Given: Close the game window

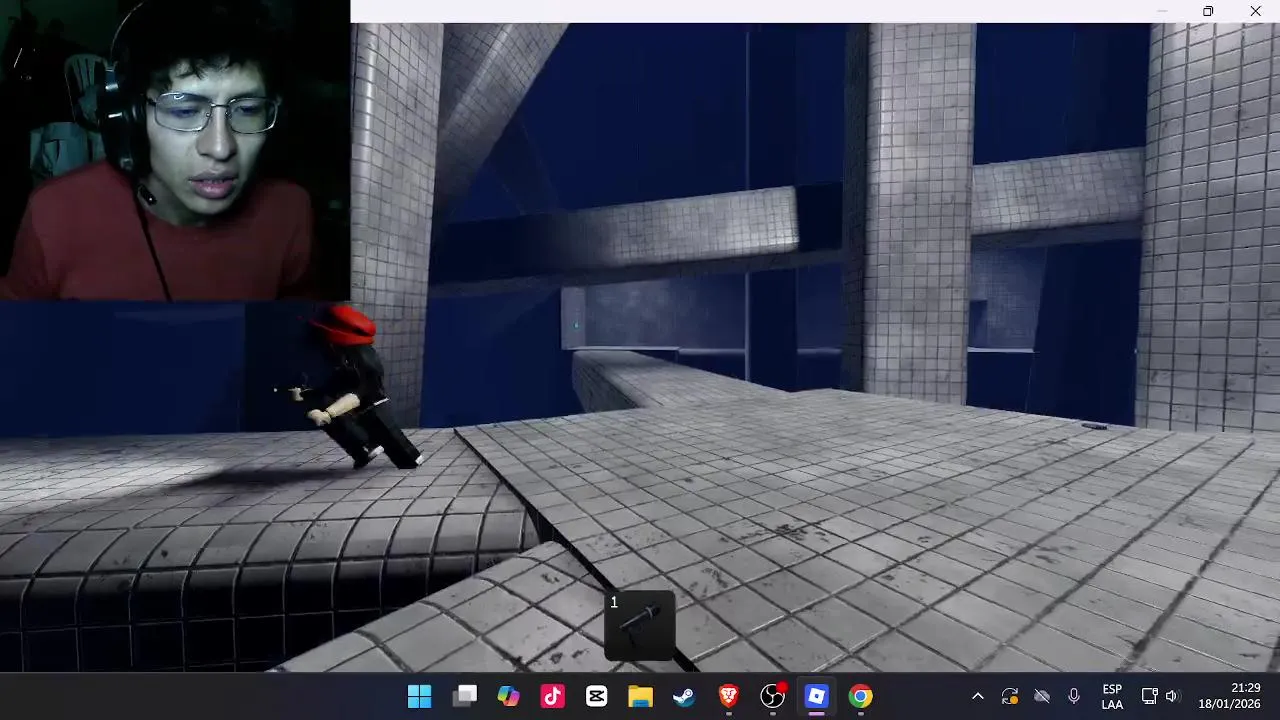Looking at the screenshot, I should tap(1255, 11).
